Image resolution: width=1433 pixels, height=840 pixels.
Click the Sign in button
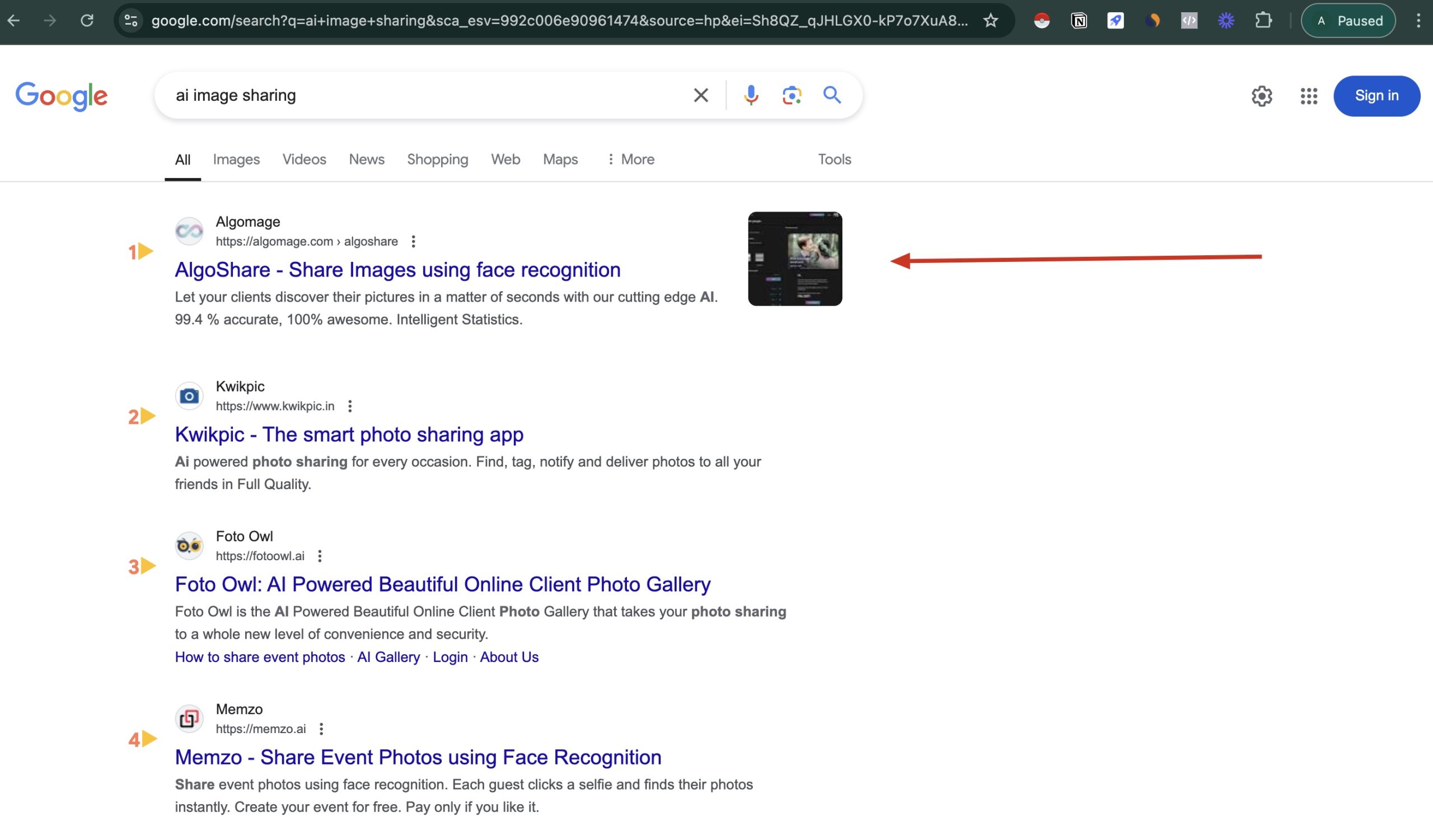(1376, 96)
